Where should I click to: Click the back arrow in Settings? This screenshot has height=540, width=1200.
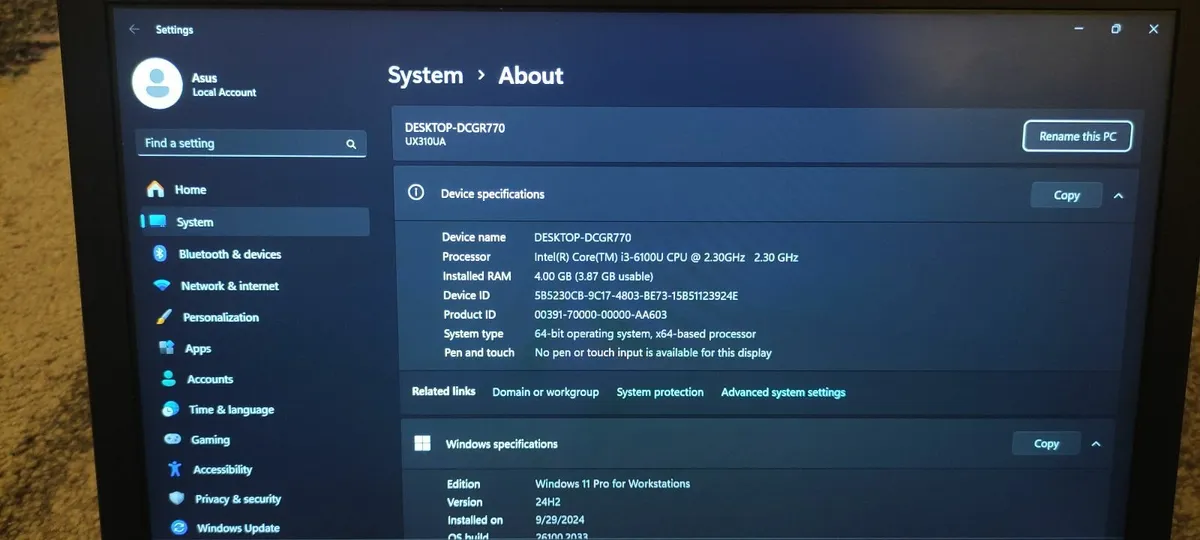point(134,29)
